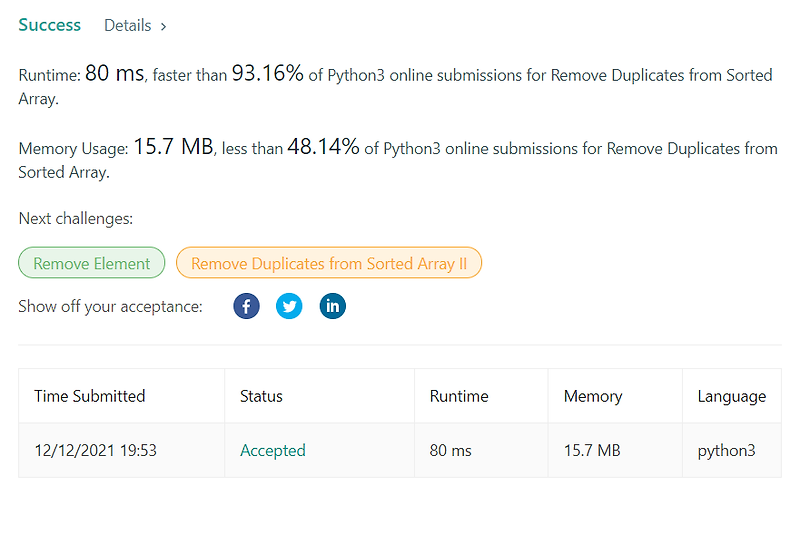Click the 80 ms cell in table
800x544 pixels.
click(x=451, y=451)
